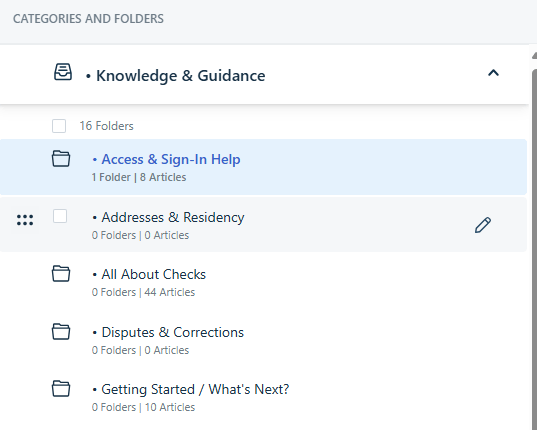The height and width of the screenshot is (430, 537).
Task: Click the Knowledge & Guidance category tray icon
Action: pos(63,72)
